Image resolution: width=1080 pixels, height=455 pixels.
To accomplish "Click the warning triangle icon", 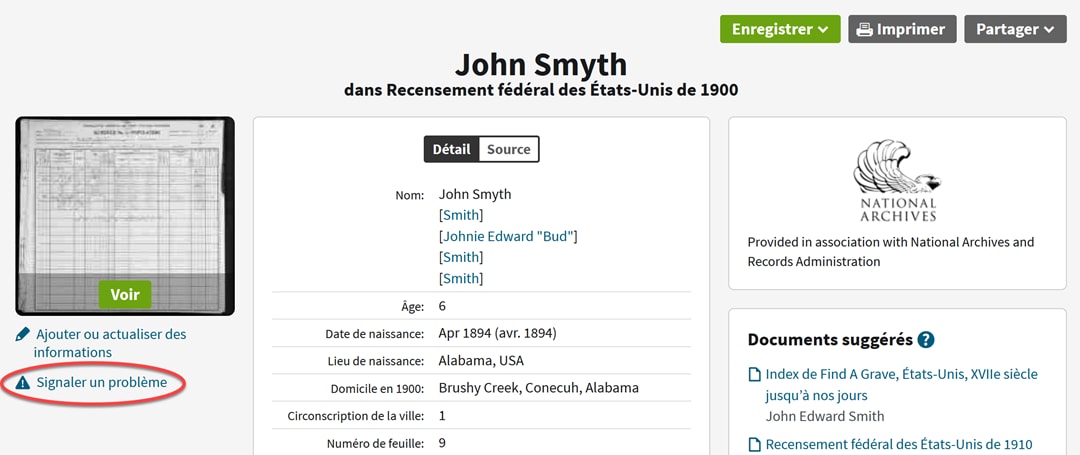I will coord(23,383).
